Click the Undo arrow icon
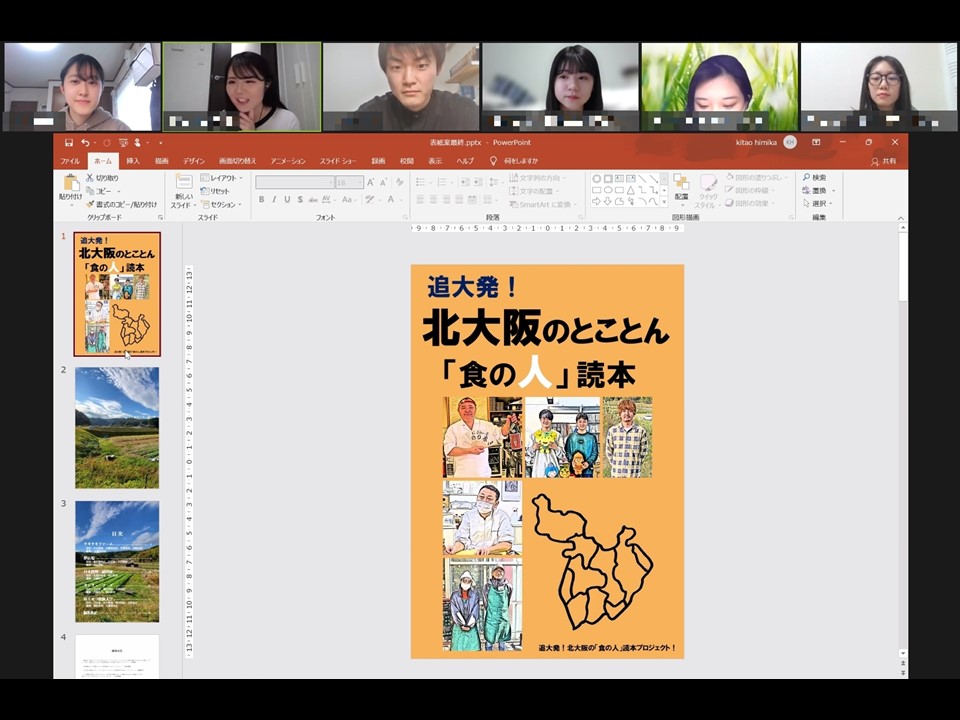 [x=85, y=143]
